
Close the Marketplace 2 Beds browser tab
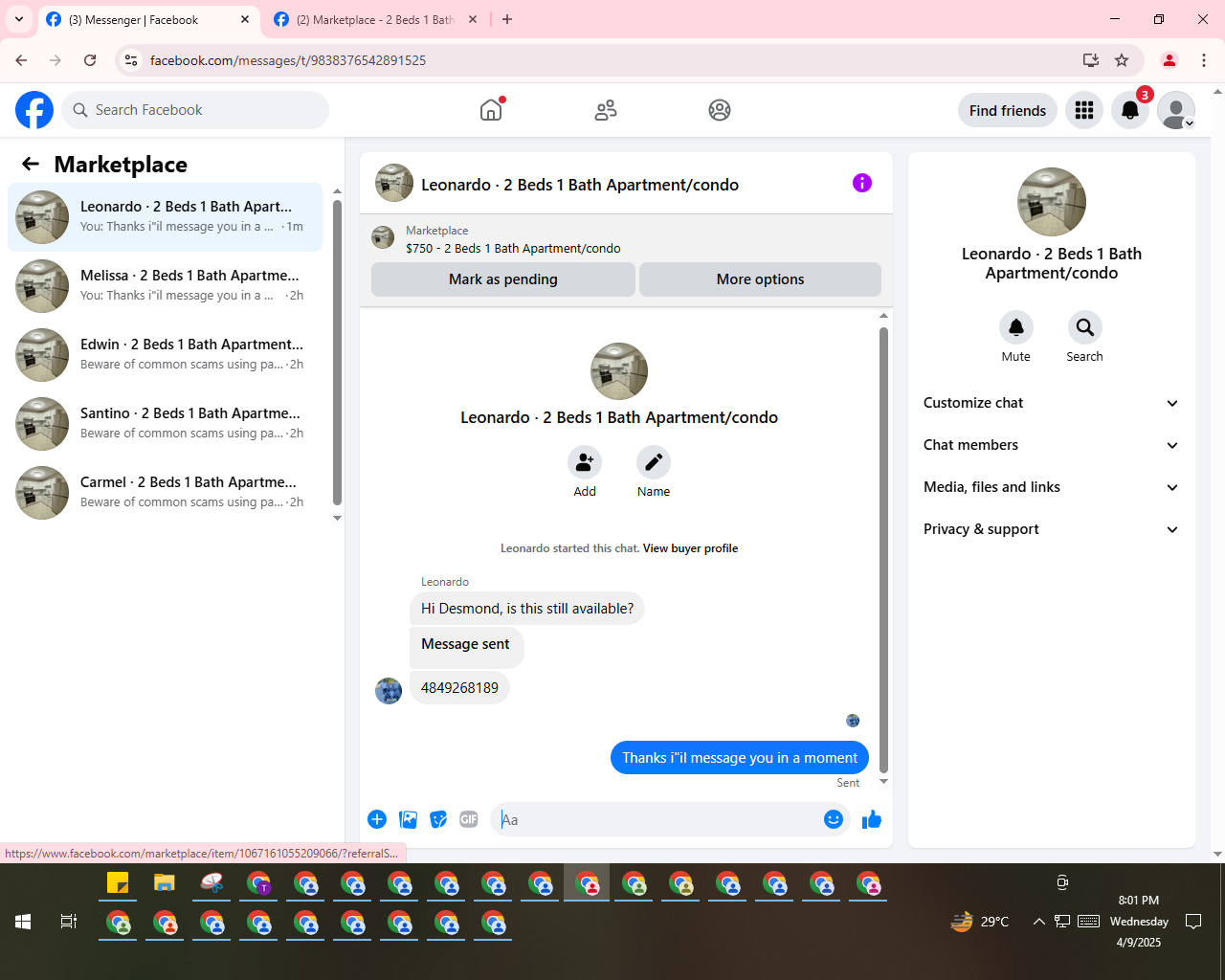[x=473, y=19]
